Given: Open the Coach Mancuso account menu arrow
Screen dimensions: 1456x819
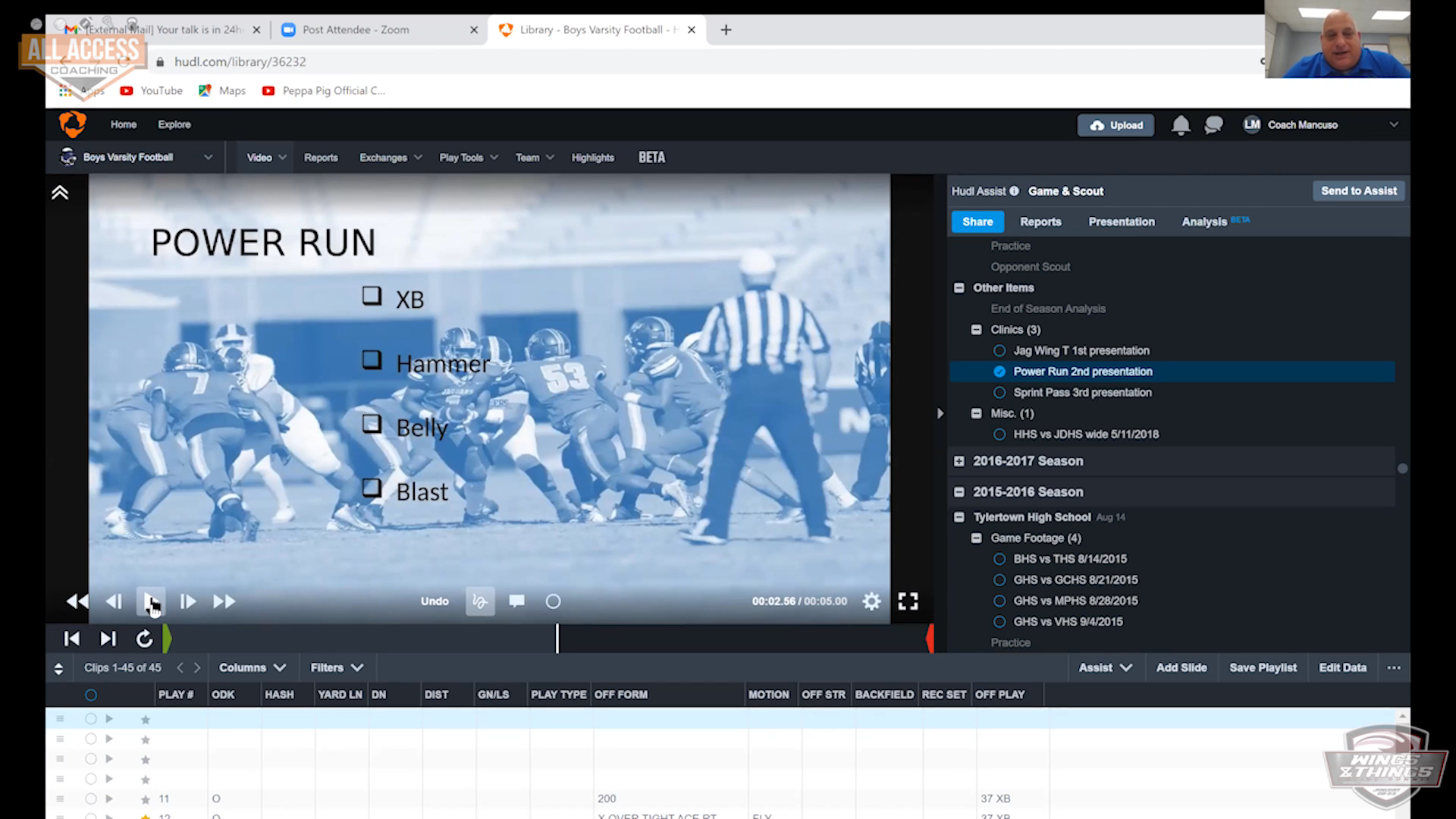Looking at the screenshot, I should pos(1393,124).
